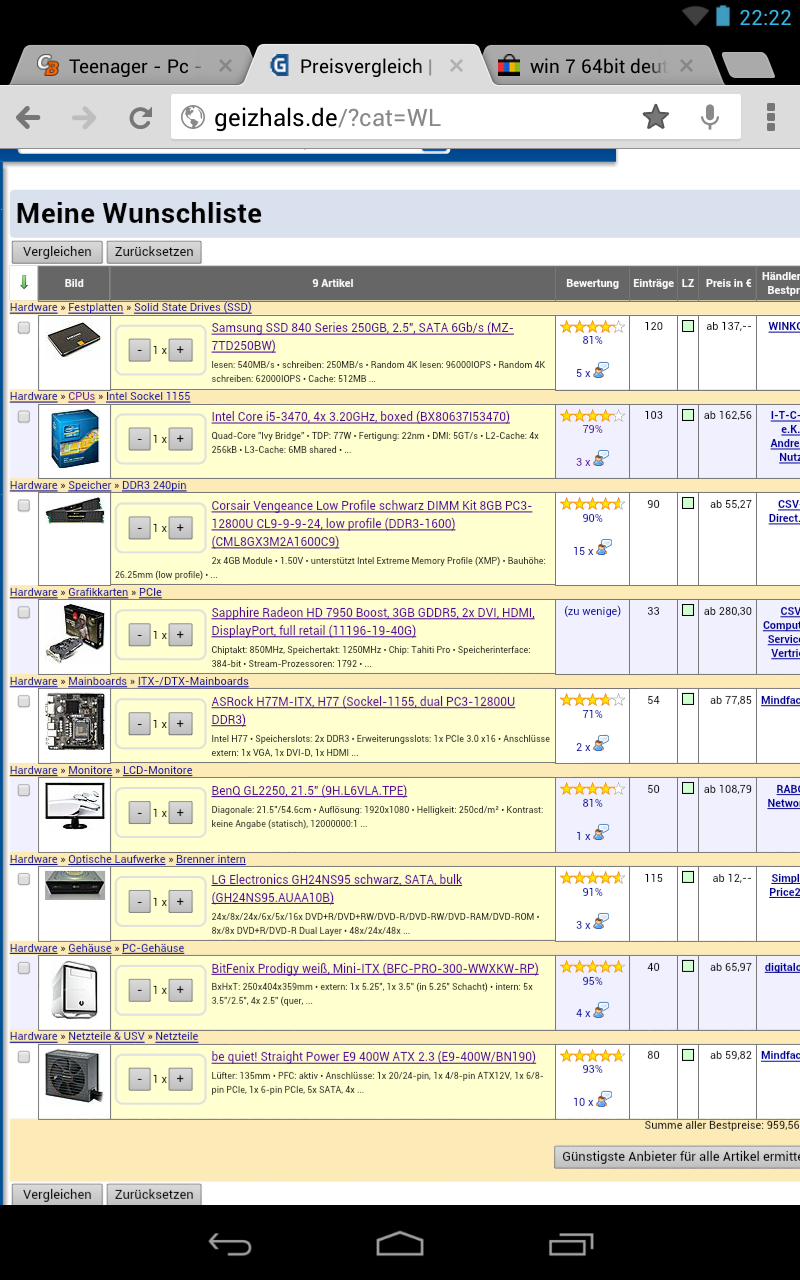Click Intel Core i5 box thumbnail

[75, 438]
